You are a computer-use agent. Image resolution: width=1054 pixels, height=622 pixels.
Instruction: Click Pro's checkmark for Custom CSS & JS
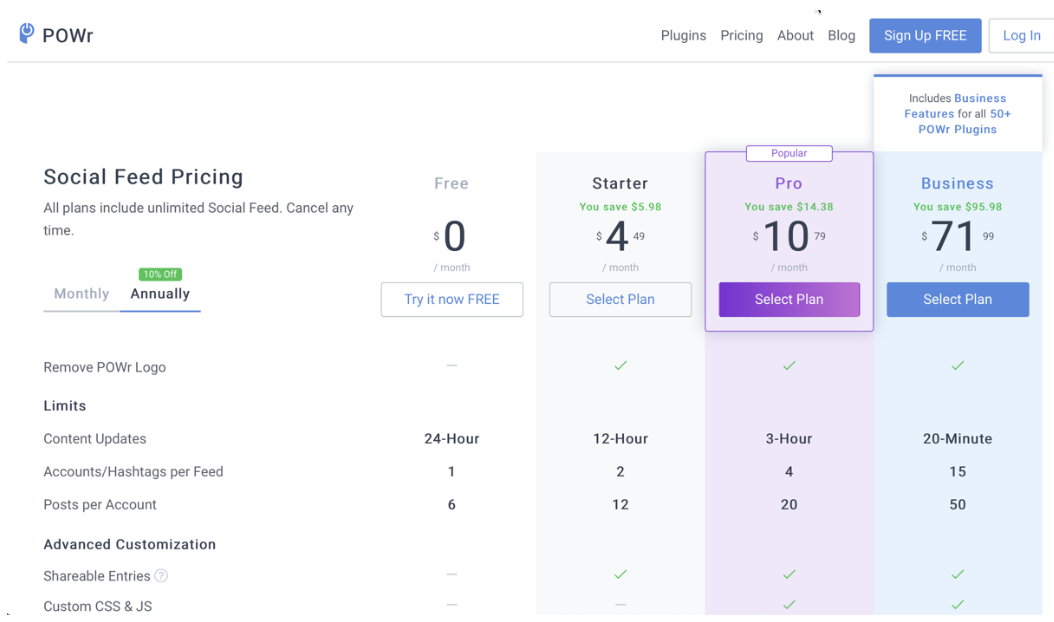tap(789, 606)
